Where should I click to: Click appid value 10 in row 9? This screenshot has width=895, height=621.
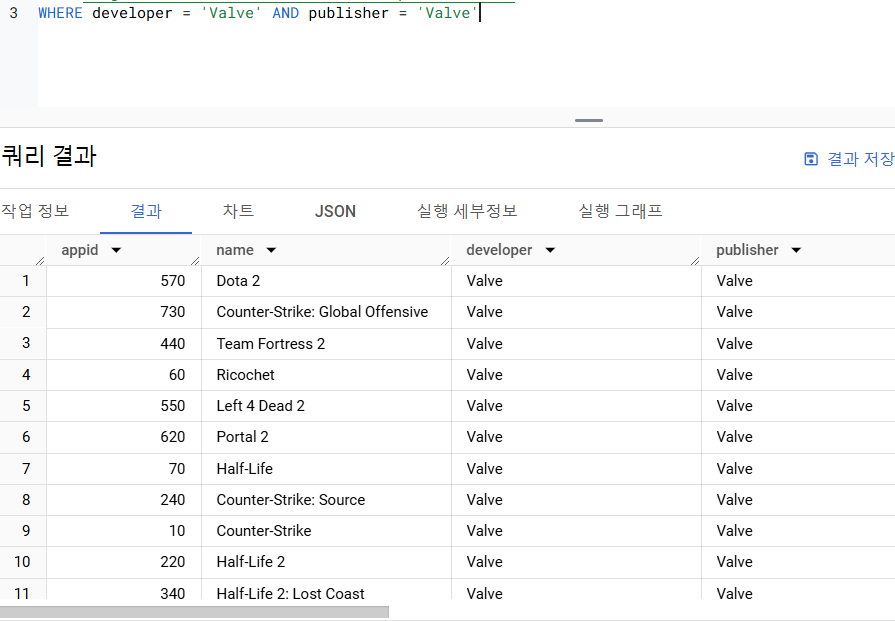[x=177, y=531]
